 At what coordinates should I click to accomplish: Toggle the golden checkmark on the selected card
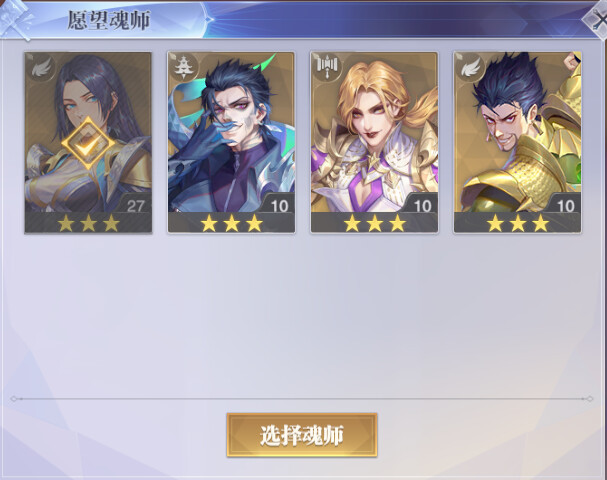click(89, 144)
